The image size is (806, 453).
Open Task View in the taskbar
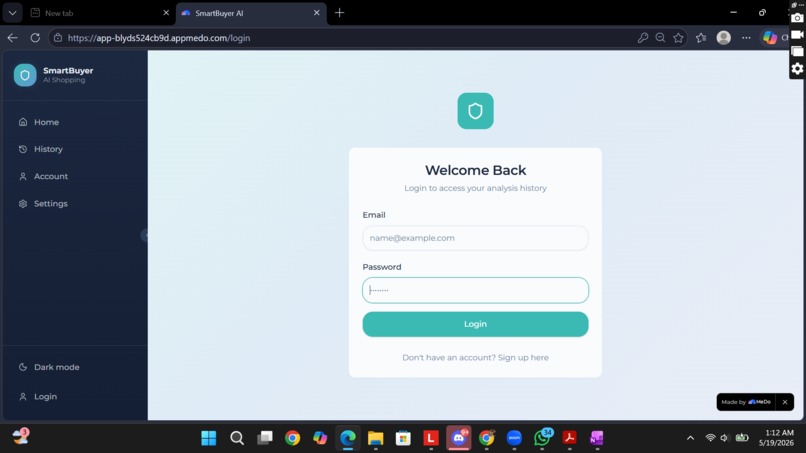click(x=265, y=438)
